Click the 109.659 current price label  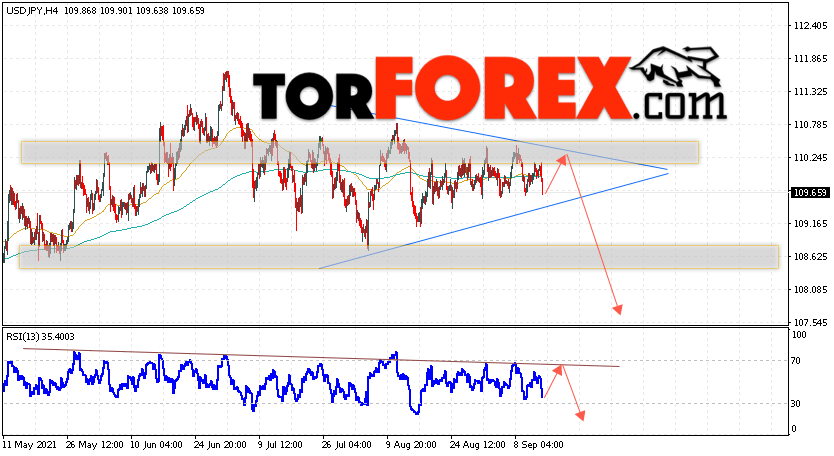point(810,193)
